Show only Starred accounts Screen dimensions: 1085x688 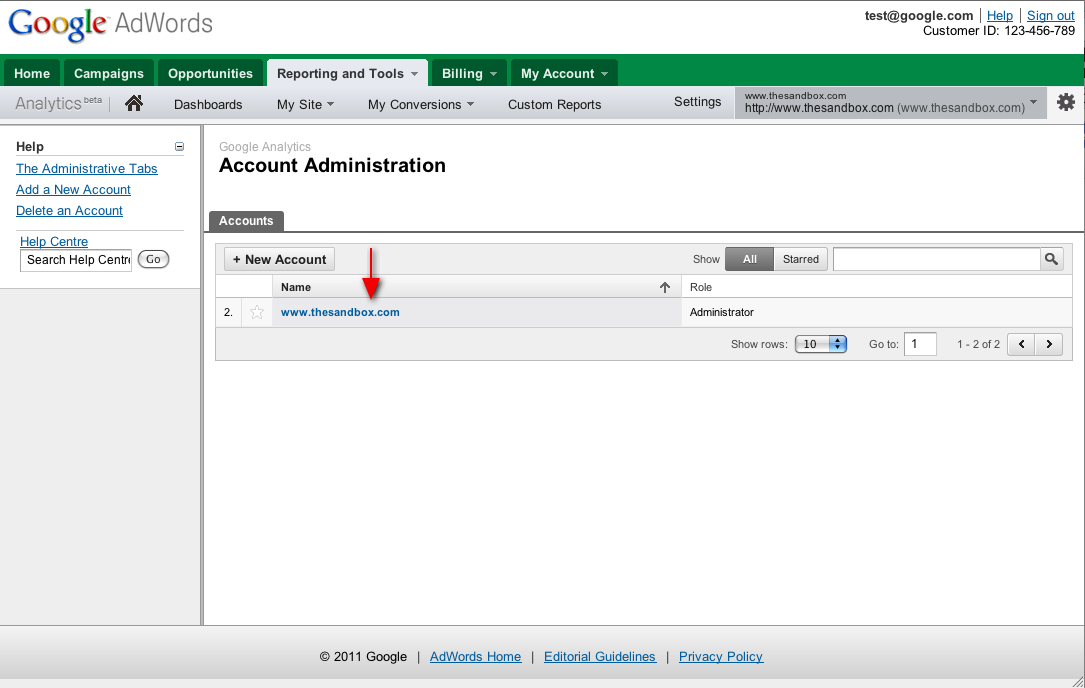pos(801,259)
